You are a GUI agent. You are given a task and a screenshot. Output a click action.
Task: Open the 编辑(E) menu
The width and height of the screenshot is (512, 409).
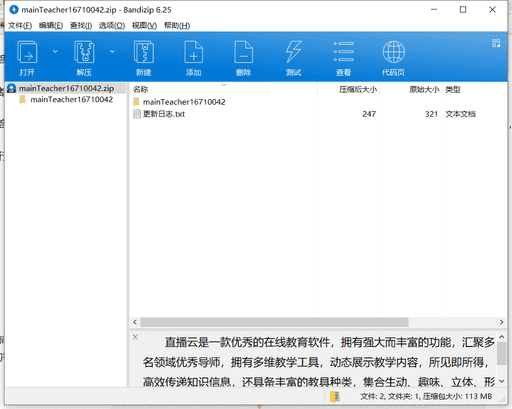click(51, 26)
